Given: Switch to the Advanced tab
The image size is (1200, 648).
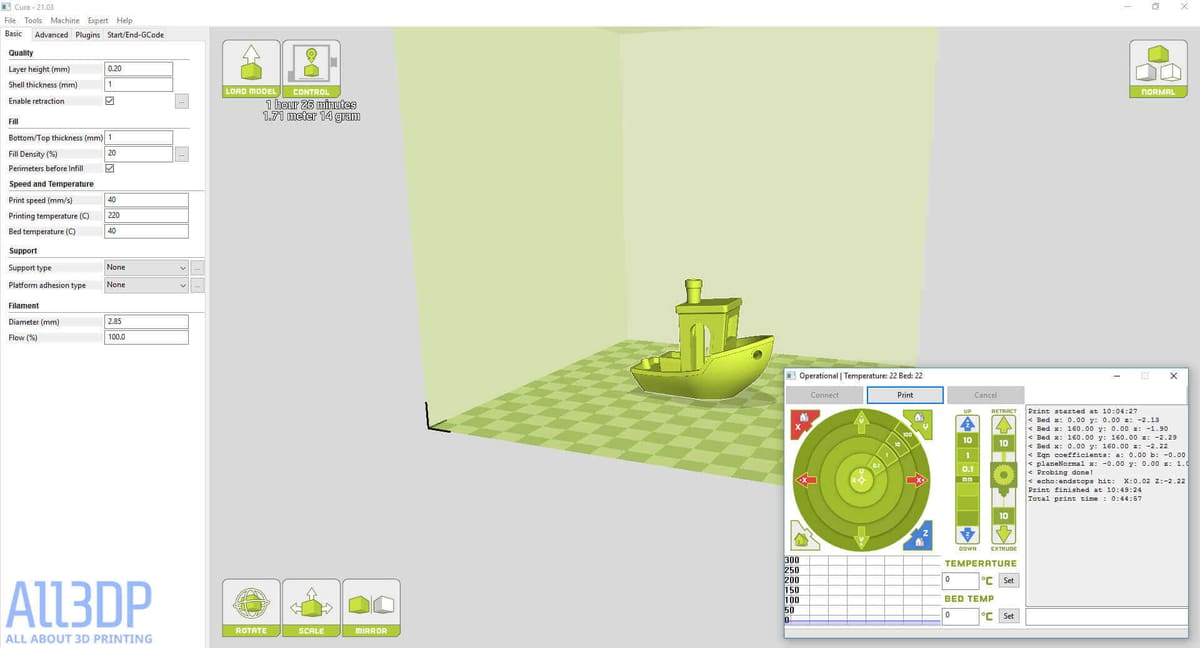Looking at the screenshot, I should 52,34.
